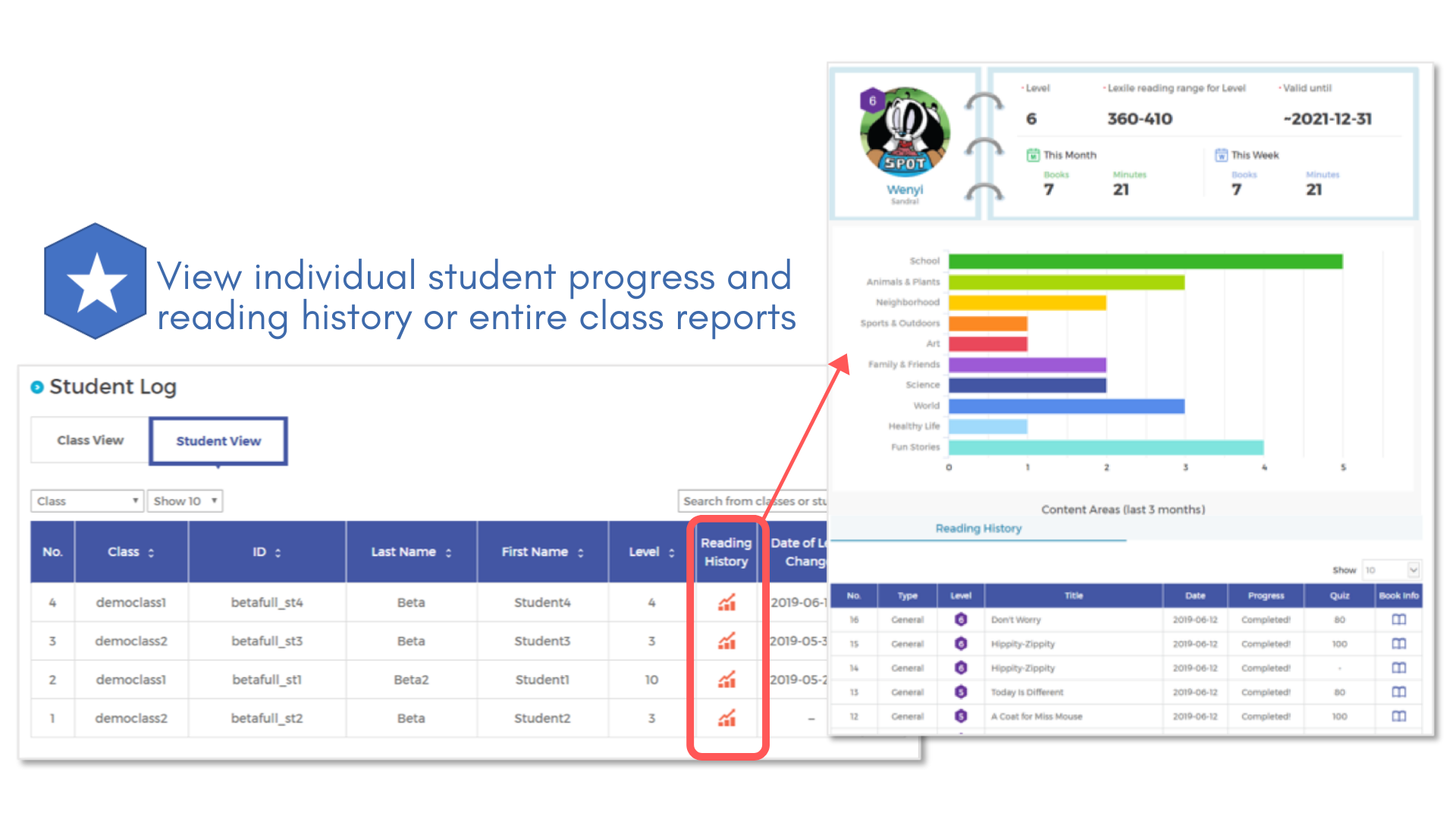
Task: Open the Reading History tab link
Action: (x=978, y=529)
